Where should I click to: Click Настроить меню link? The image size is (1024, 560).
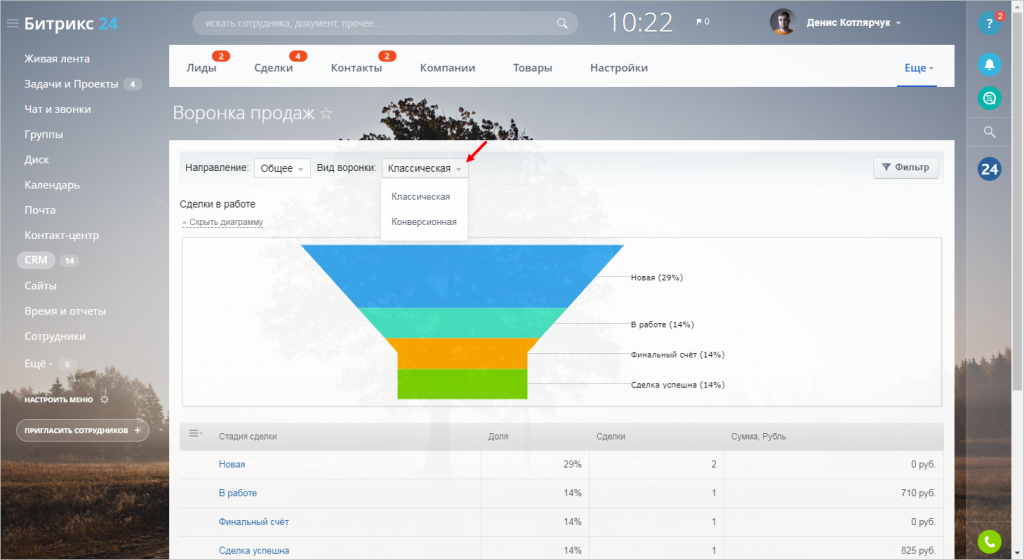[x=59, y=399]
